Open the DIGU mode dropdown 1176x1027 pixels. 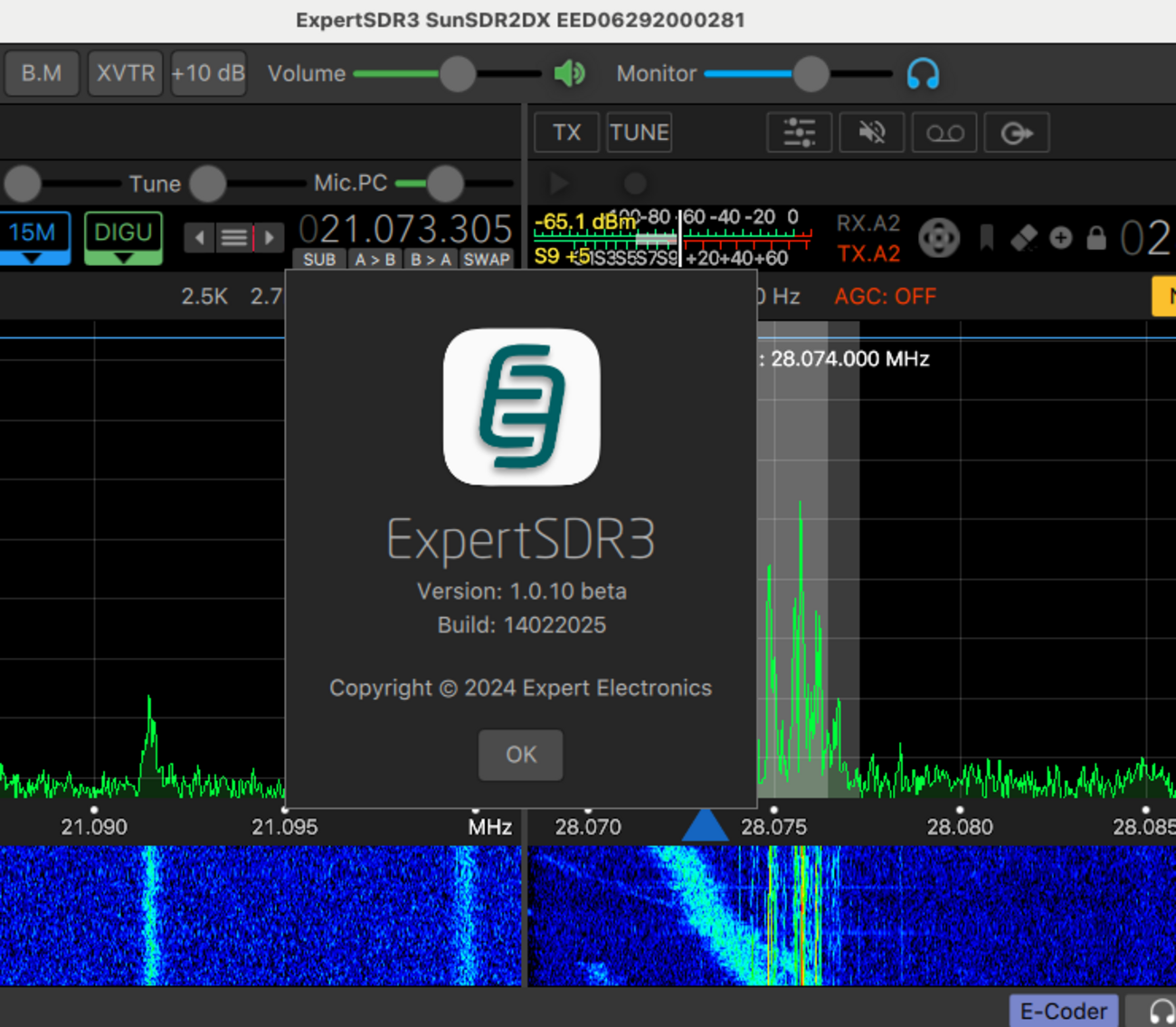[x=123, y=238]
